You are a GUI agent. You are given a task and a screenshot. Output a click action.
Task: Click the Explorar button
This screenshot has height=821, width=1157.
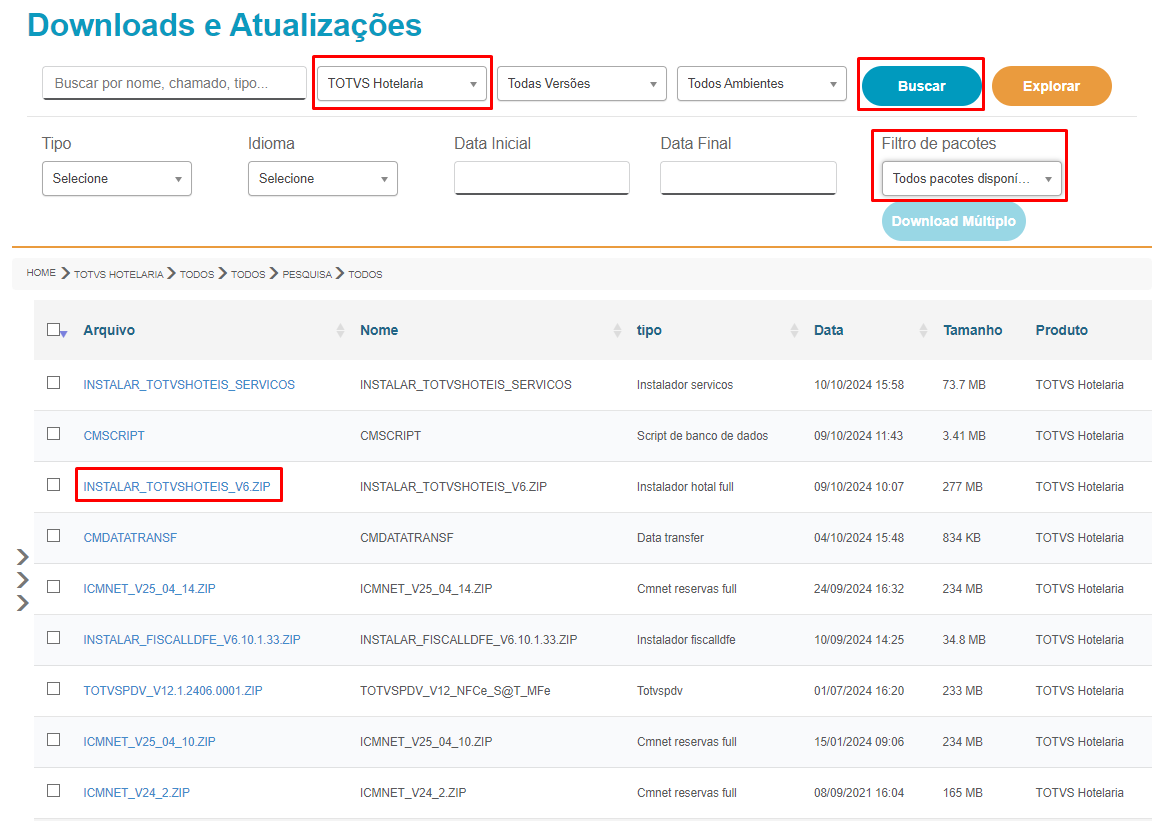(x=1051, y=86)
